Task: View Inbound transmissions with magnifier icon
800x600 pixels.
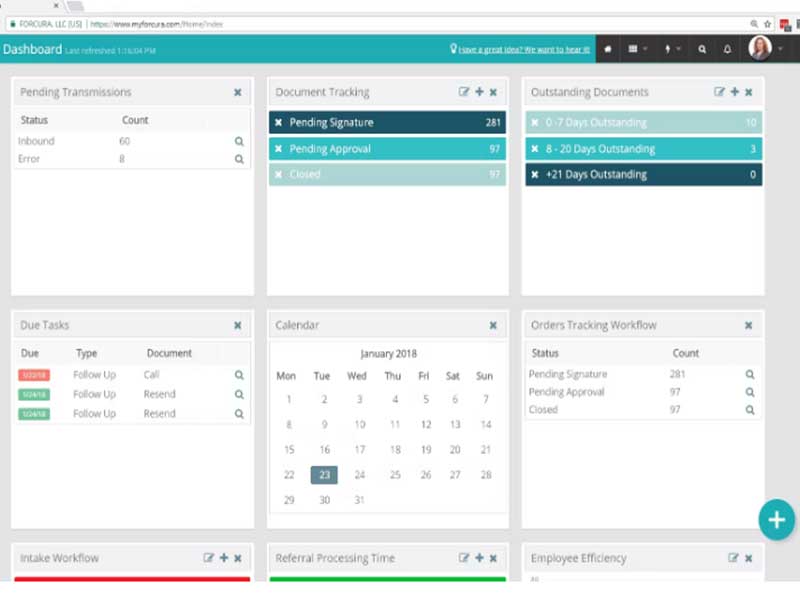Action: click(x=239, y=141)
